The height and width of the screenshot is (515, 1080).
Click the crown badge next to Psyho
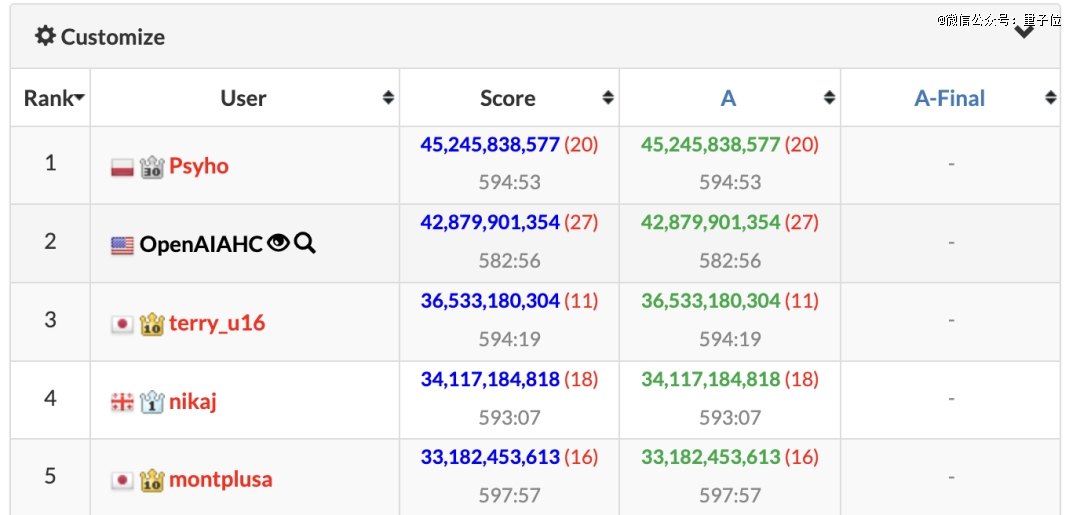click(152, 167)
